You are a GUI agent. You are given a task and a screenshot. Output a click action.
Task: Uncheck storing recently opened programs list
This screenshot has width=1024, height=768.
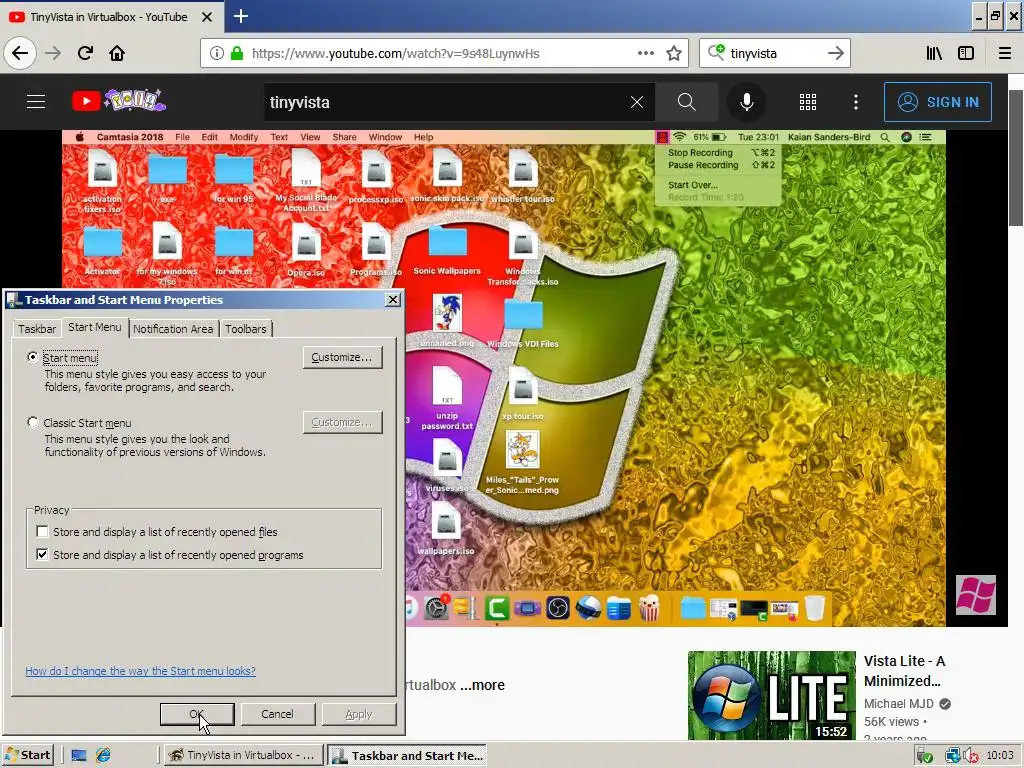[42, 554]
